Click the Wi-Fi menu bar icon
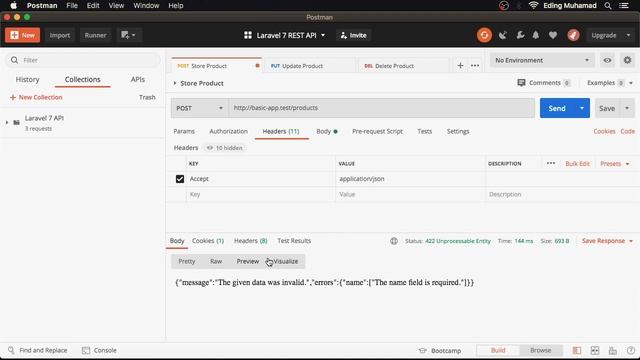The image size is (640, 360). (533, 6)
